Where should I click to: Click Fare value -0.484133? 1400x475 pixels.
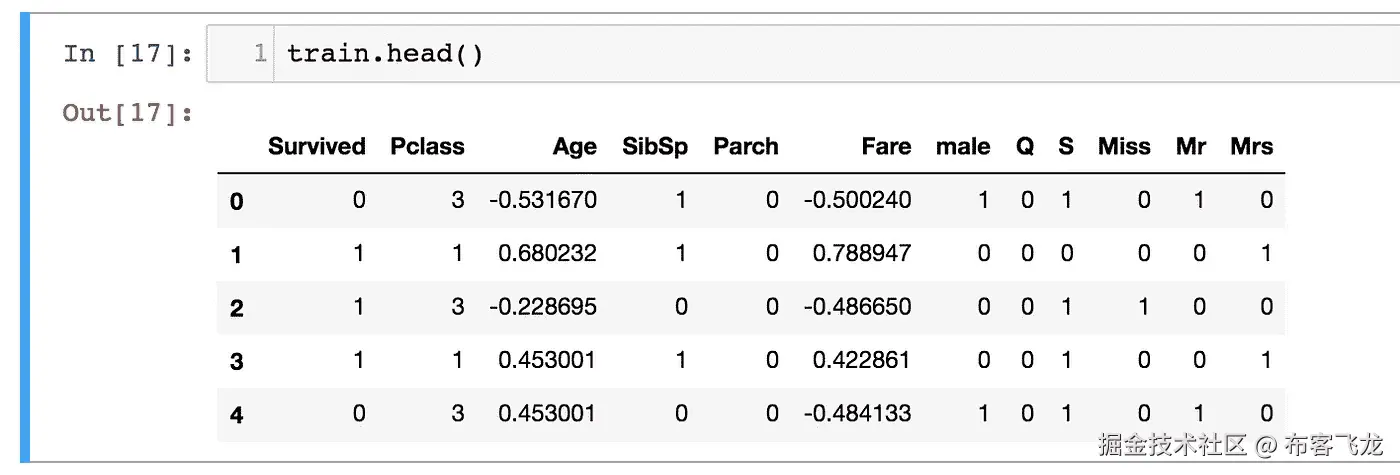tap(857, 413)
